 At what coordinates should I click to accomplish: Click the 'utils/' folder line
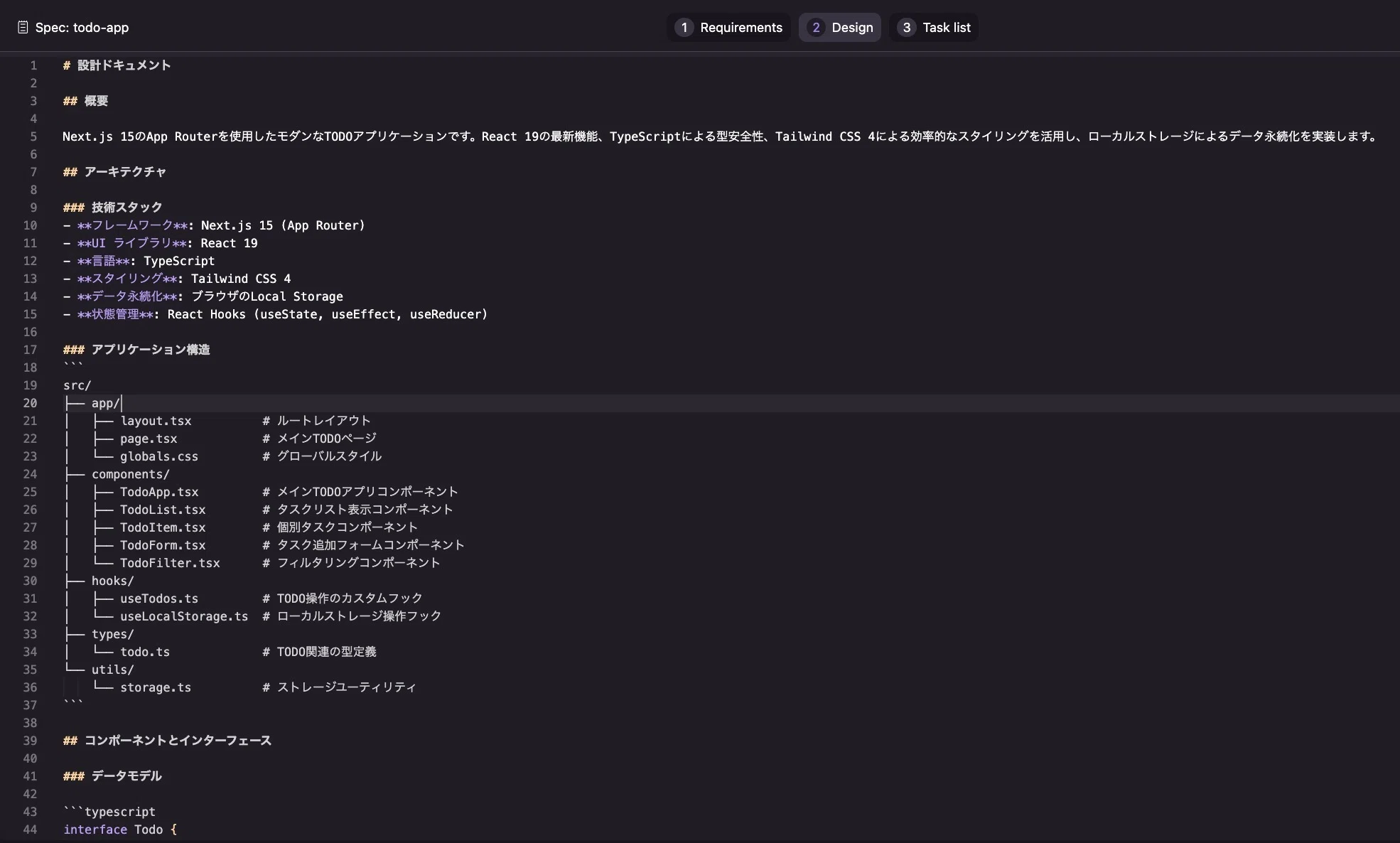tap(112, 670)
